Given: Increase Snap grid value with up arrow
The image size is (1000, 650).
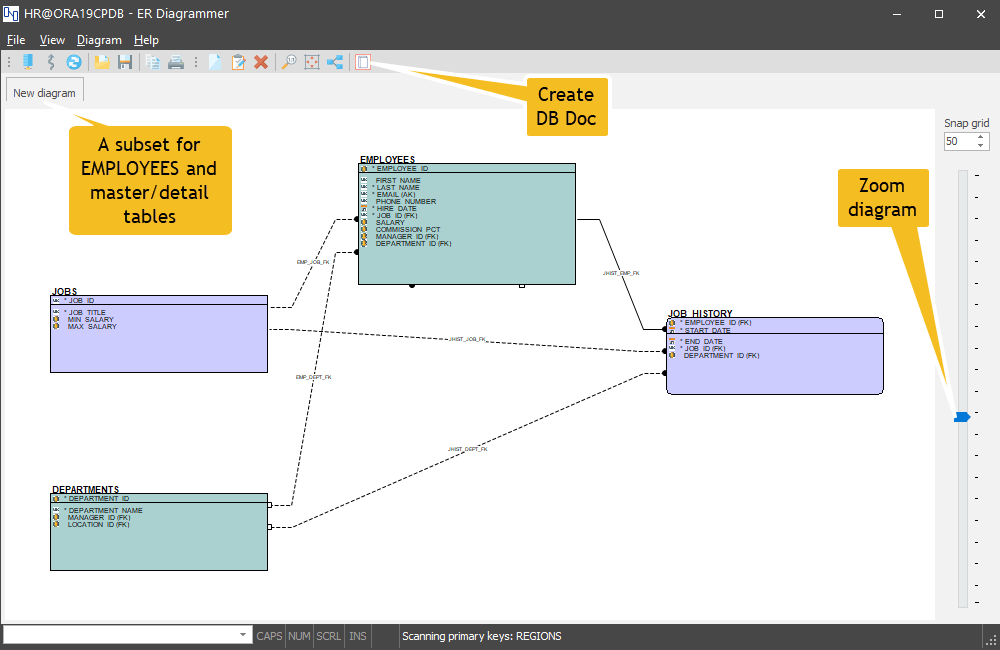Looking at the screenshot, I should 980,137.
